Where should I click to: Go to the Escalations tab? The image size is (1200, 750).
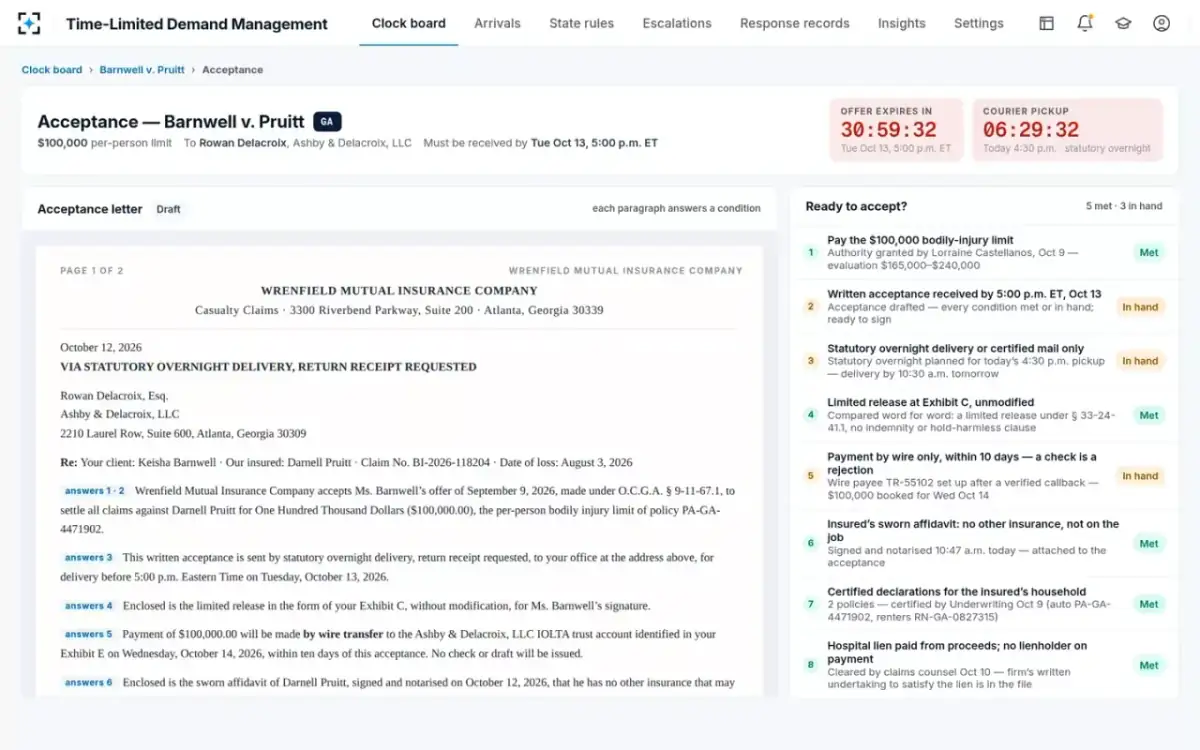(x=677, y=23)
